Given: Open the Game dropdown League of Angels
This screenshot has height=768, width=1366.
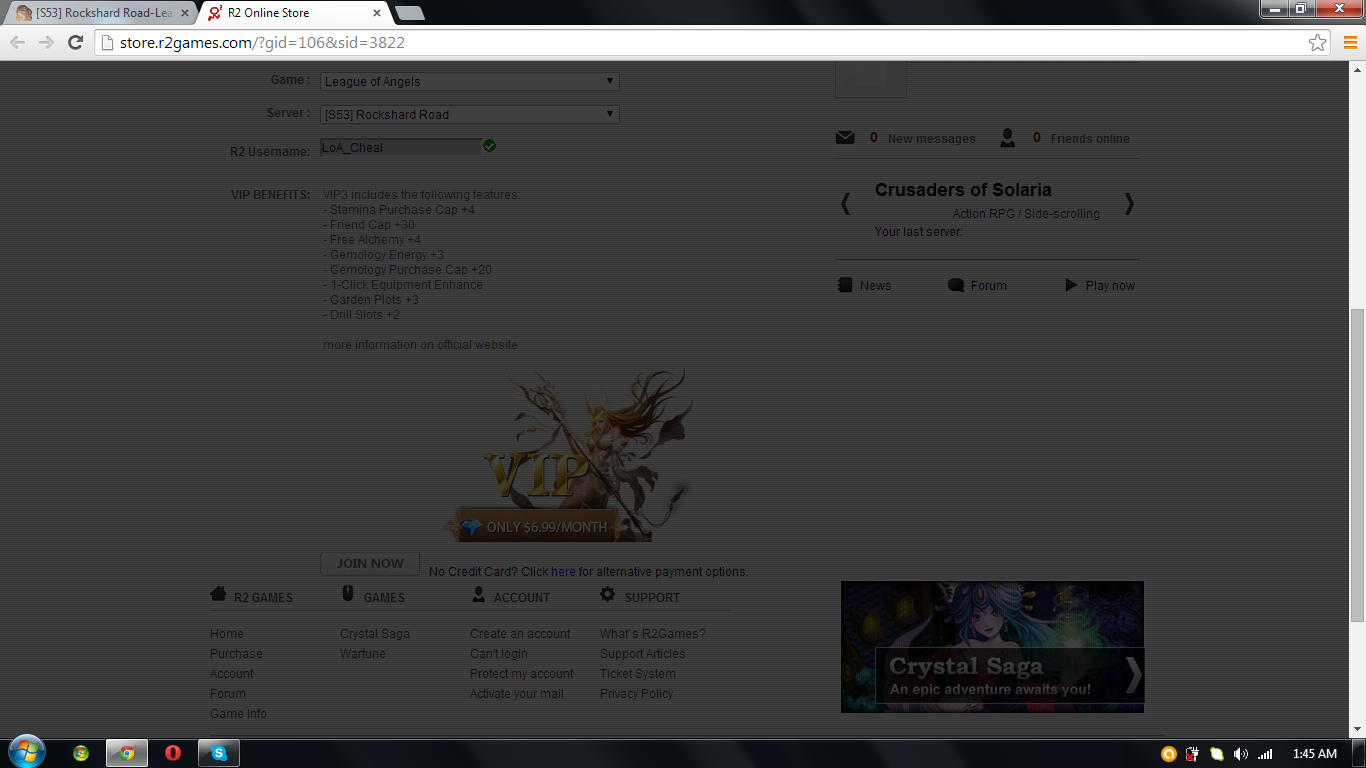Looking at the screenshot, I should 469,82.
